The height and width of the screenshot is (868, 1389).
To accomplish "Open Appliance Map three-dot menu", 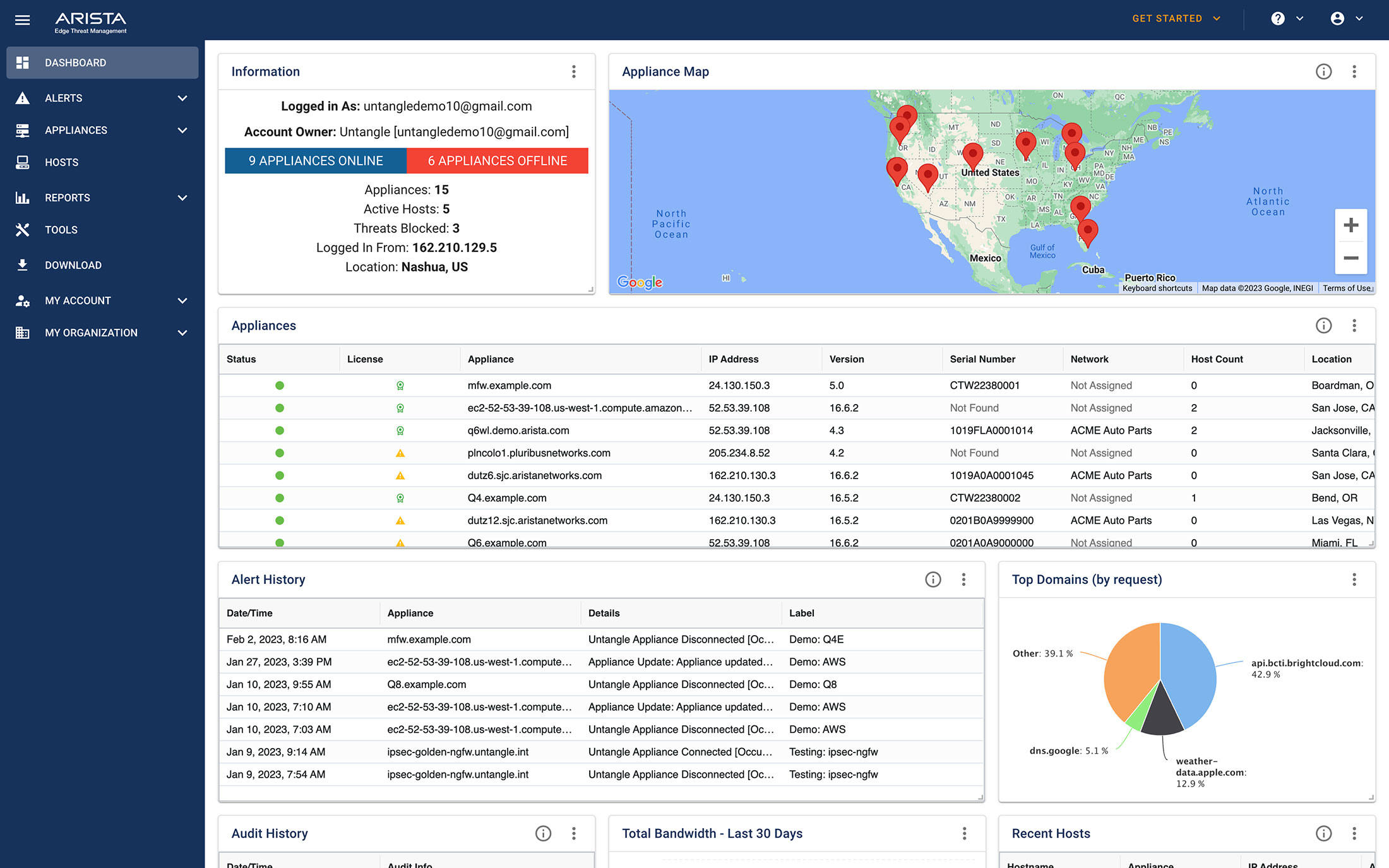I will click(x=1354, y=72).
